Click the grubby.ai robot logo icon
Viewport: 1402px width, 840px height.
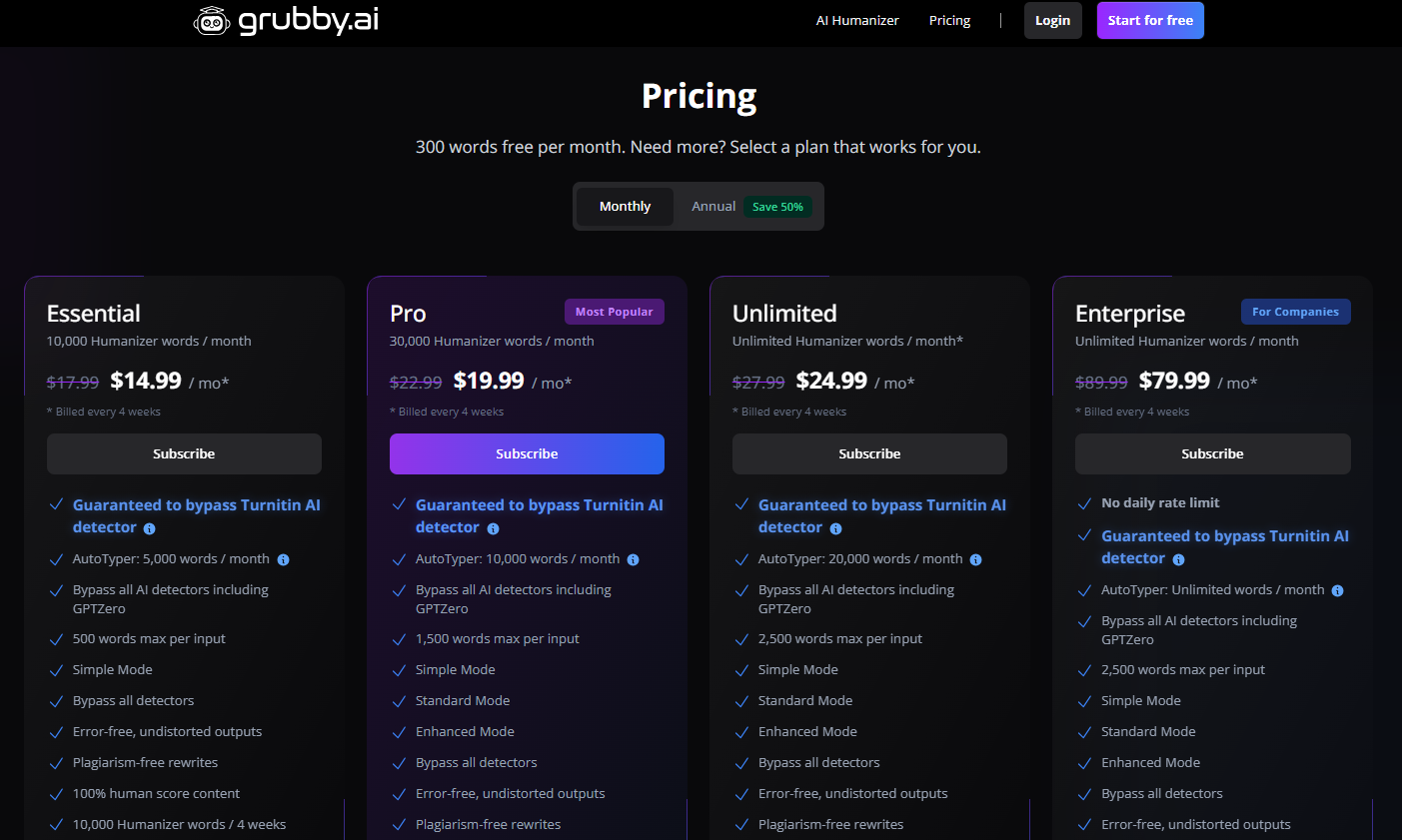212,20
